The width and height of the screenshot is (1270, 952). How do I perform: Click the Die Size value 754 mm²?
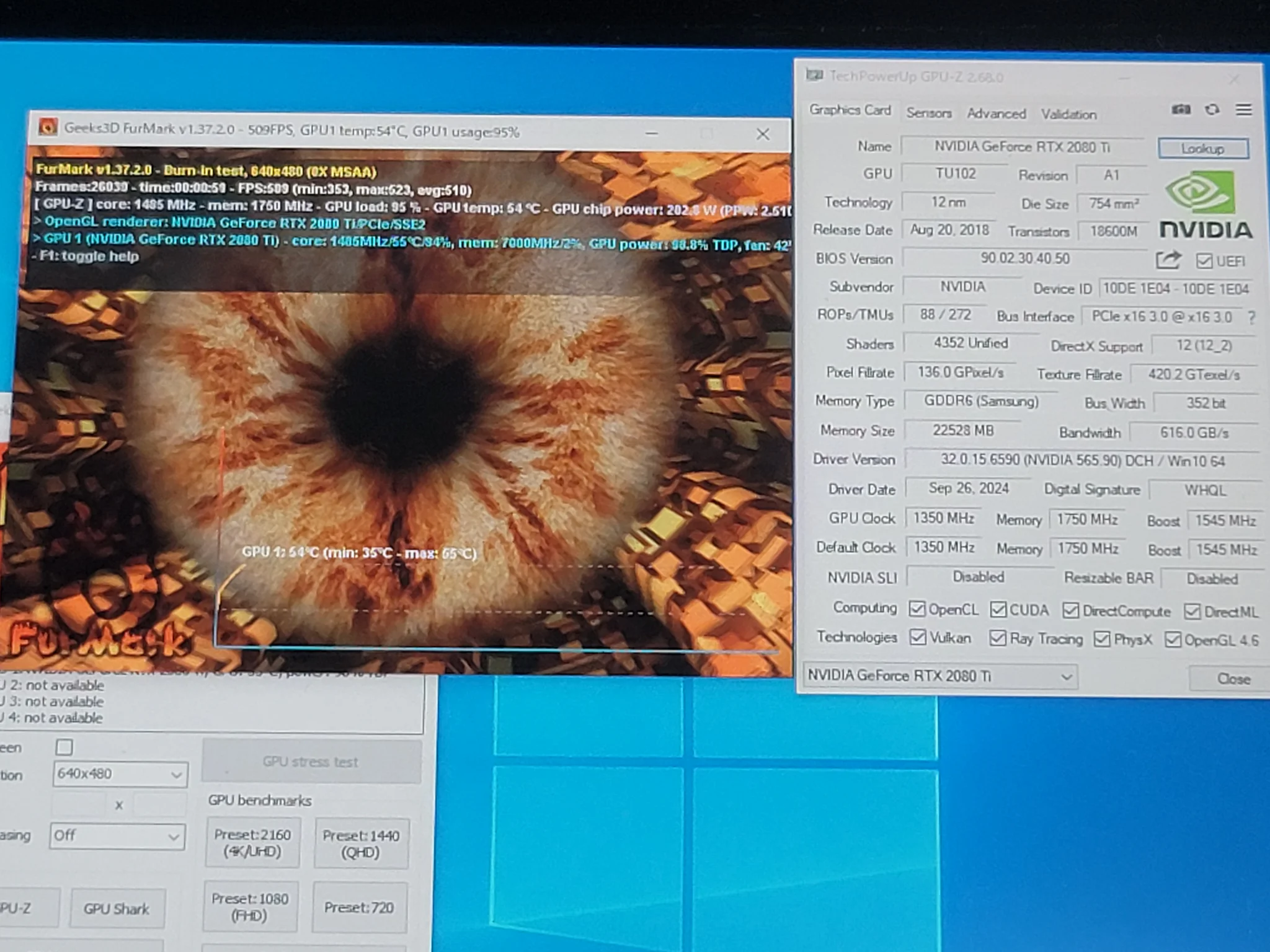pyautogui.click(x=1114, y=204)
